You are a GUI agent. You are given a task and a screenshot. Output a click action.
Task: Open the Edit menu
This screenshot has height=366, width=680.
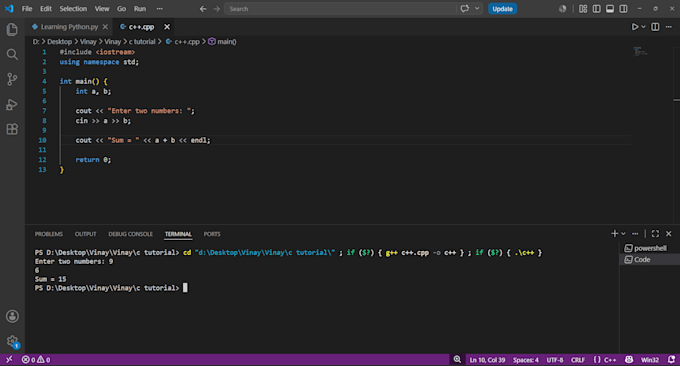point(46,9)
